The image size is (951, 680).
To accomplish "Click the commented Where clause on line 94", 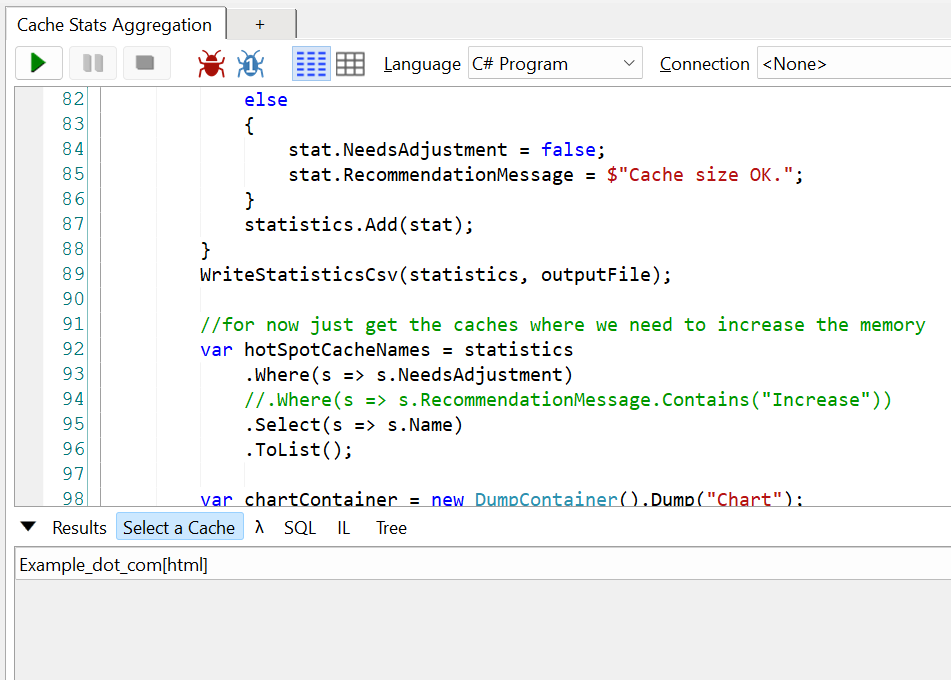I will 568,400.
